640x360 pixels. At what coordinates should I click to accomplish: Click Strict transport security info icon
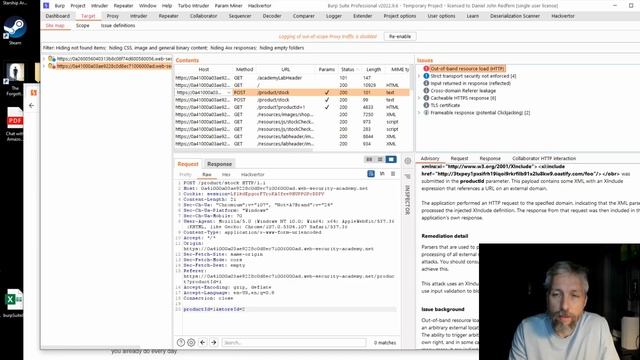click(426, 76)
